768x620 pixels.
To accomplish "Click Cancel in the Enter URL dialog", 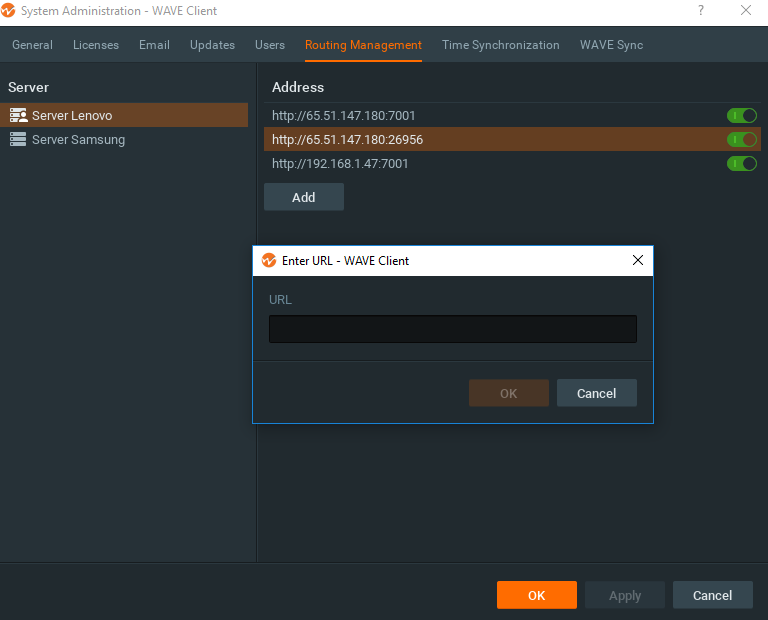I will tap(597, 393).
